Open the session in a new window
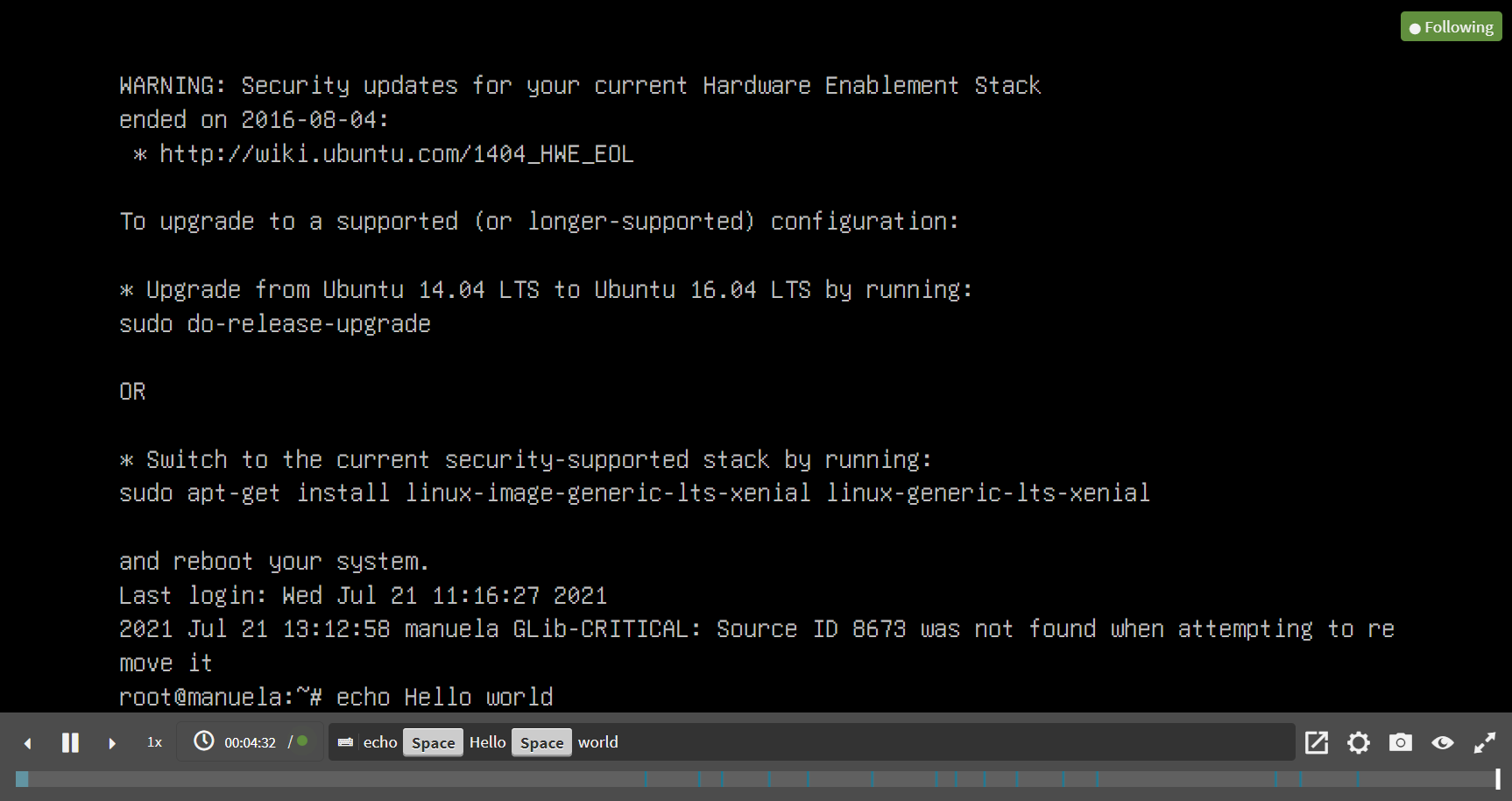This screenshot has height=801, width=1512. click(1317, 742)
